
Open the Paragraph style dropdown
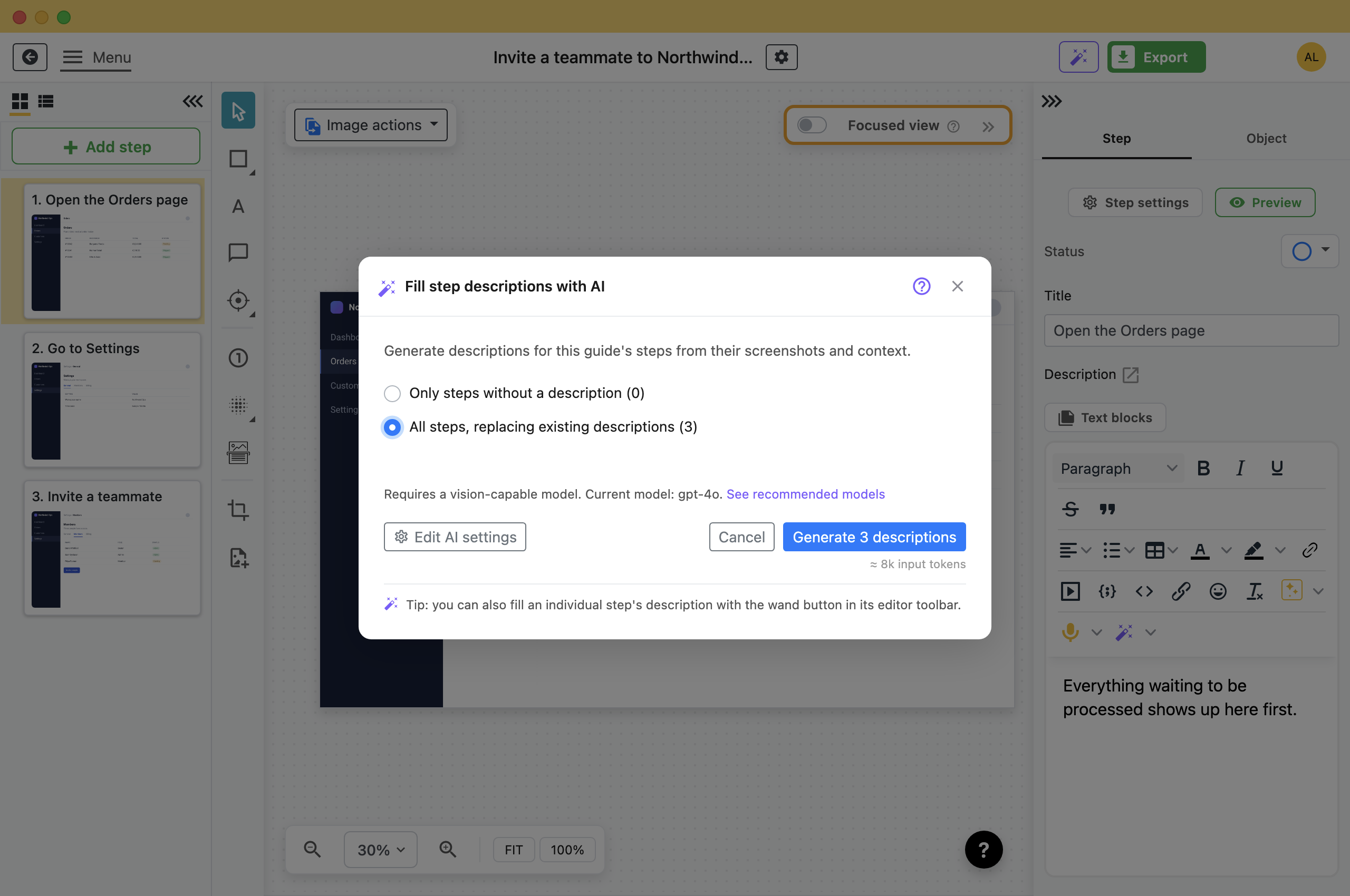pos(1117,469)
